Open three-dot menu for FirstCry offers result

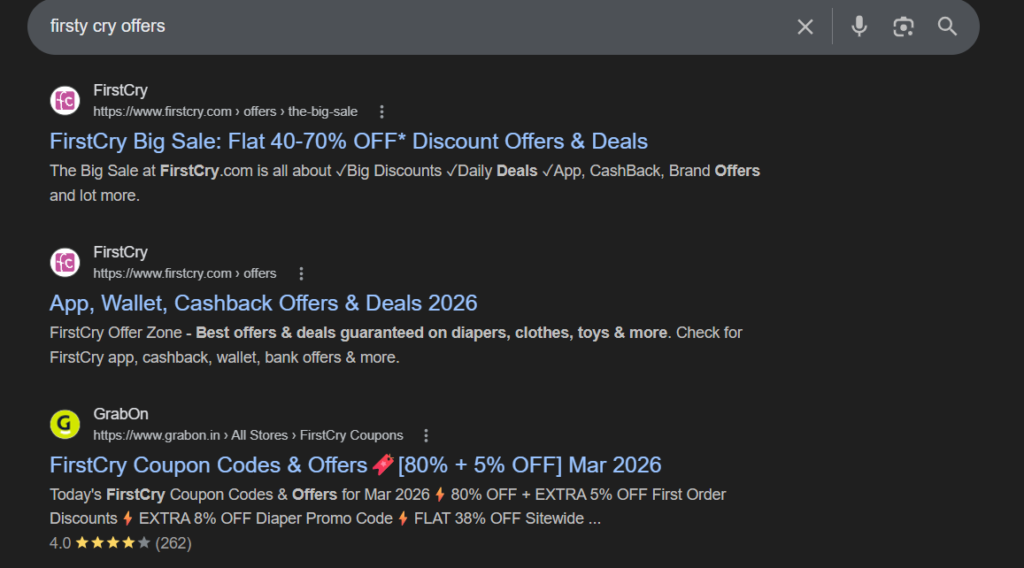(x=301, y=274)
